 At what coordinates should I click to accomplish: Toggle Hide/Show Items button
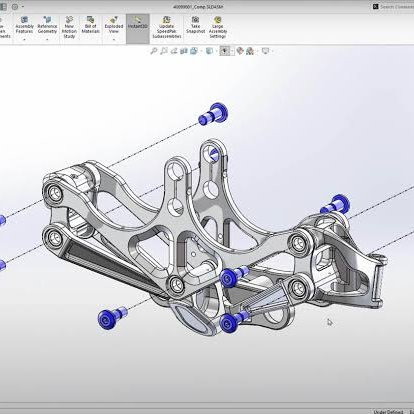[x=225, y=51]
